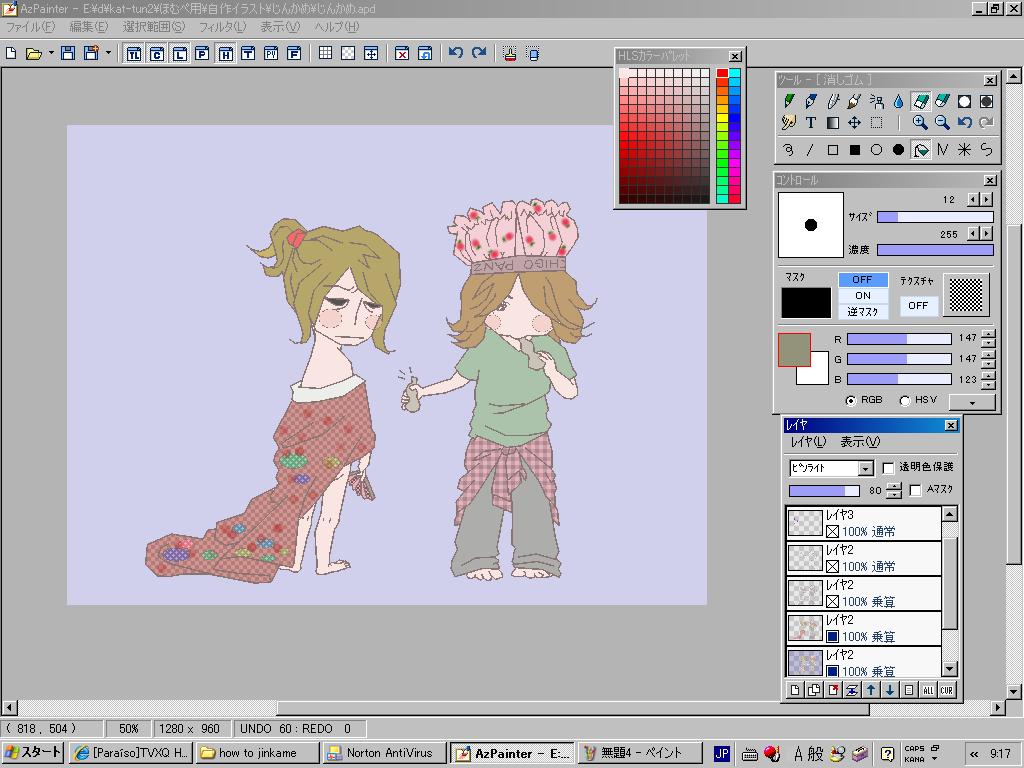Select the Text tool in tool panel
The height and width of the screenshot is (768, 1024).
tap(811, 123)
